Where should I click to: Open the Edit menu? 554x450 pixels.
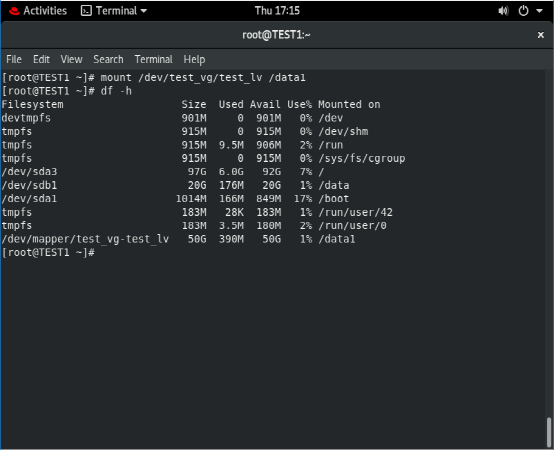click(41, 59)
